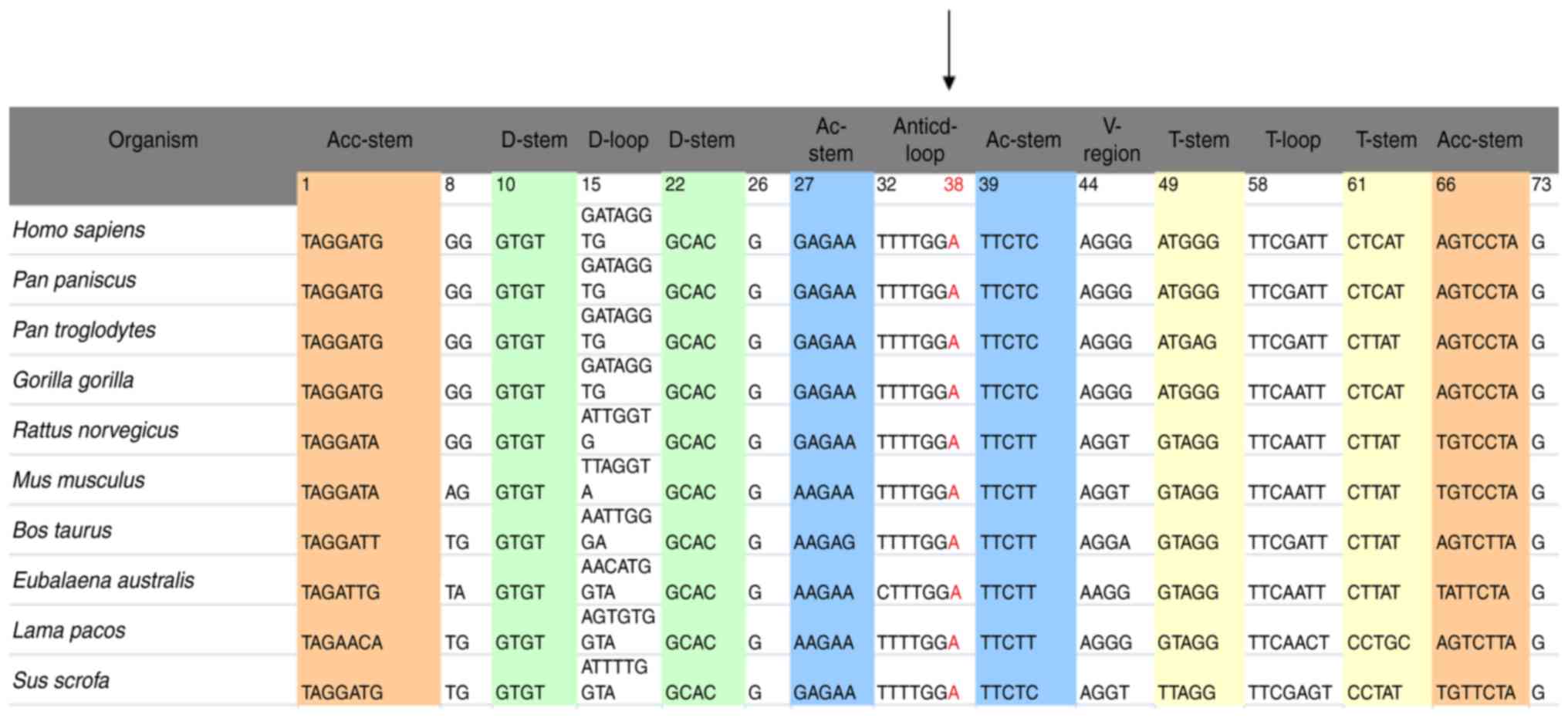Viewport: 1568px width, 718px height.
Task: Select the ATGAG T-stem sequence
Action: 1187,342
